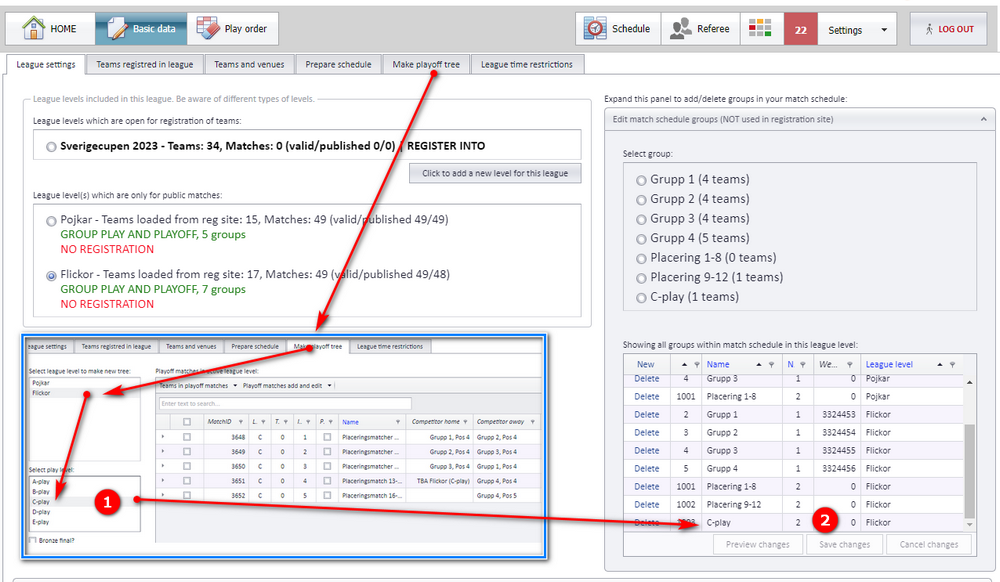Open the filter icon in N column
1000x582 pixels.
coord(802,365)
